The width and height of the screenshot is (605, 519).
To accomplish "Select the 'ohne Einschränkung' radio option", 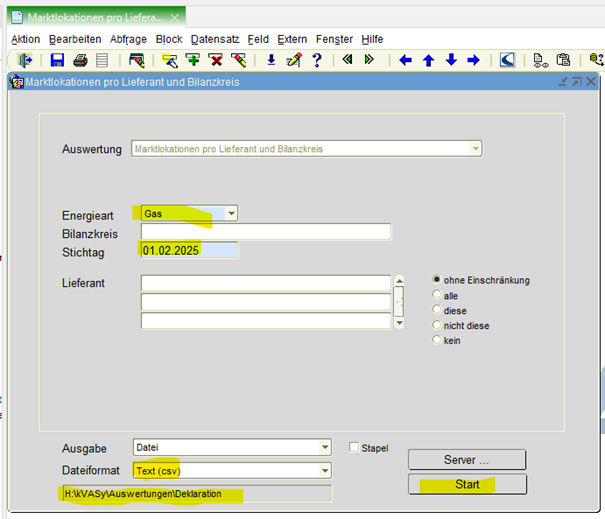I will pos(436,279).
